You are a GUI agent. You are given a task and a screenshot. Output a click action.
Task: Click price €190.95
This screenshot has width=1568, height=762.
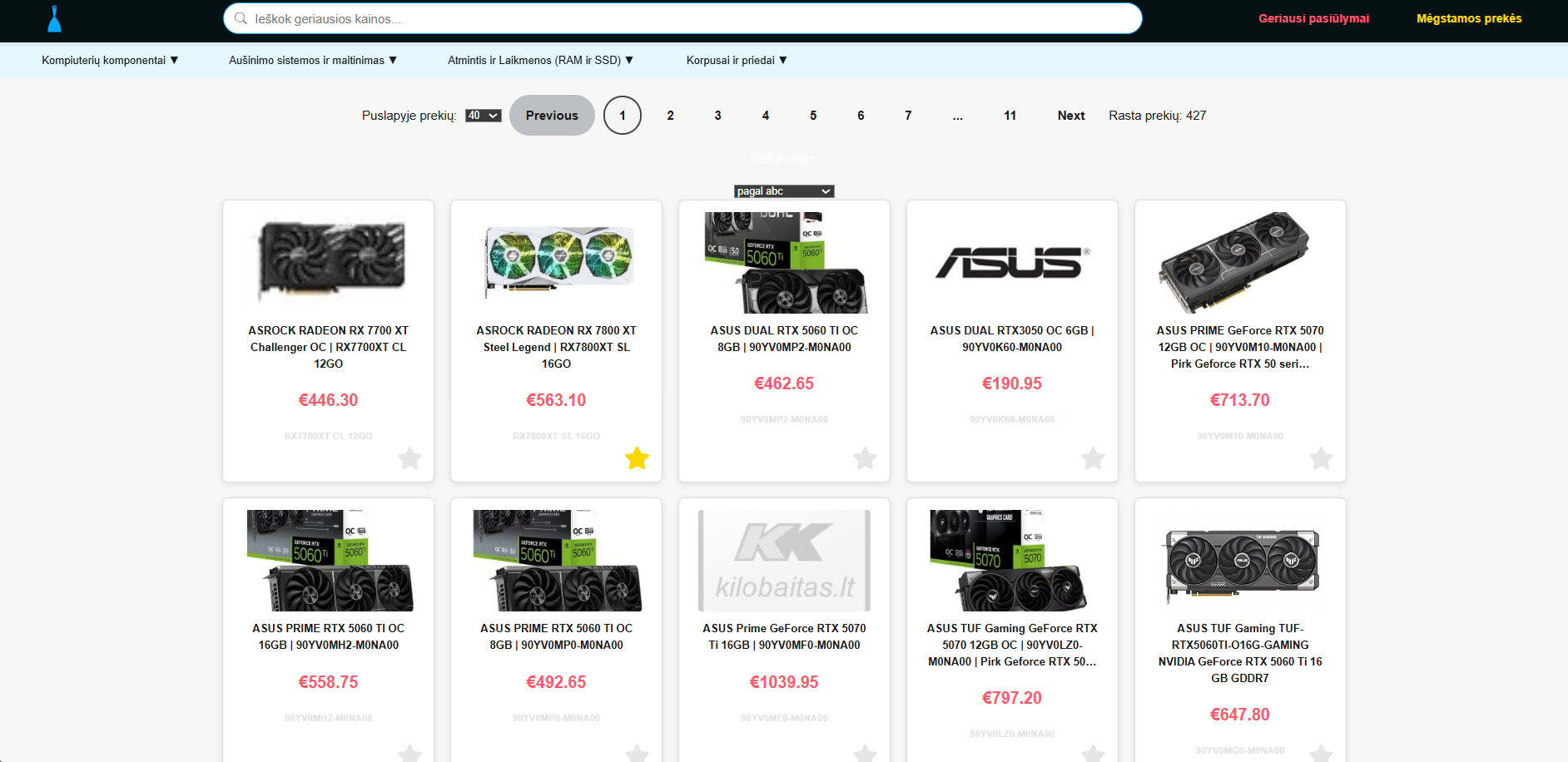tap(1012, 383)
